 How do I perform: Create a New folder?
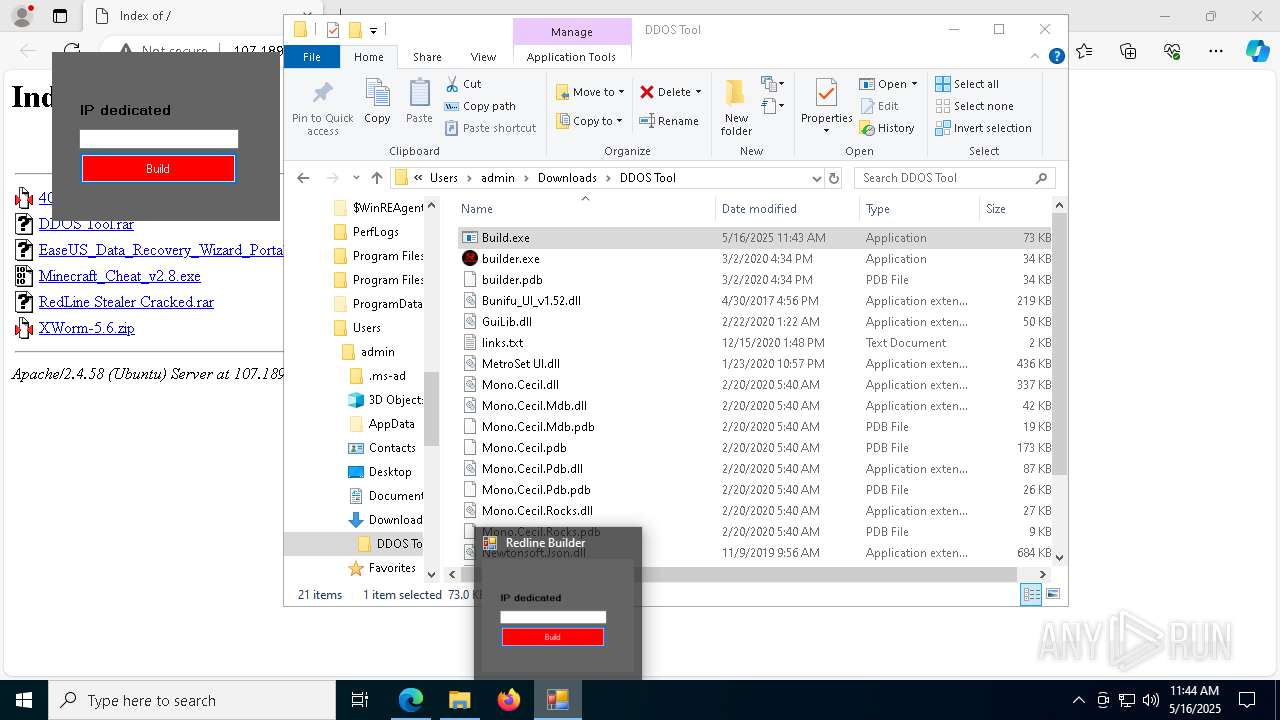[x=736, y=108]
